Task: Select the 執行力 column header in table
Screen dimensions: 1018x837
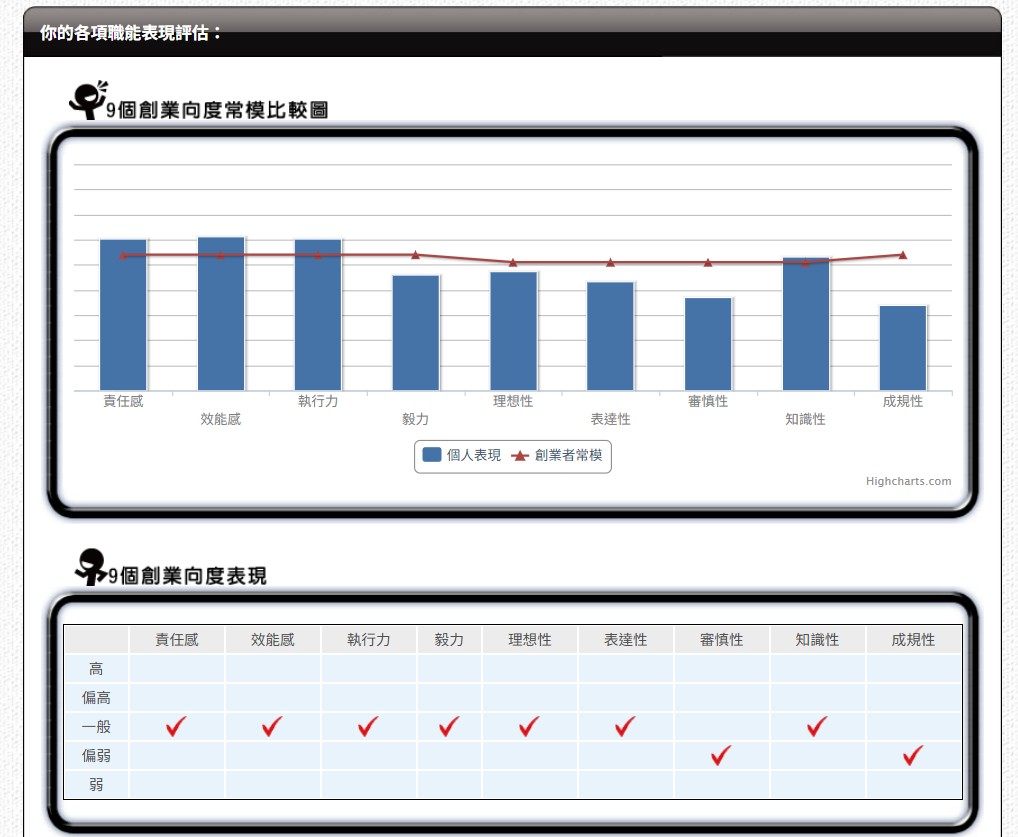Action: tap(368, 640)
